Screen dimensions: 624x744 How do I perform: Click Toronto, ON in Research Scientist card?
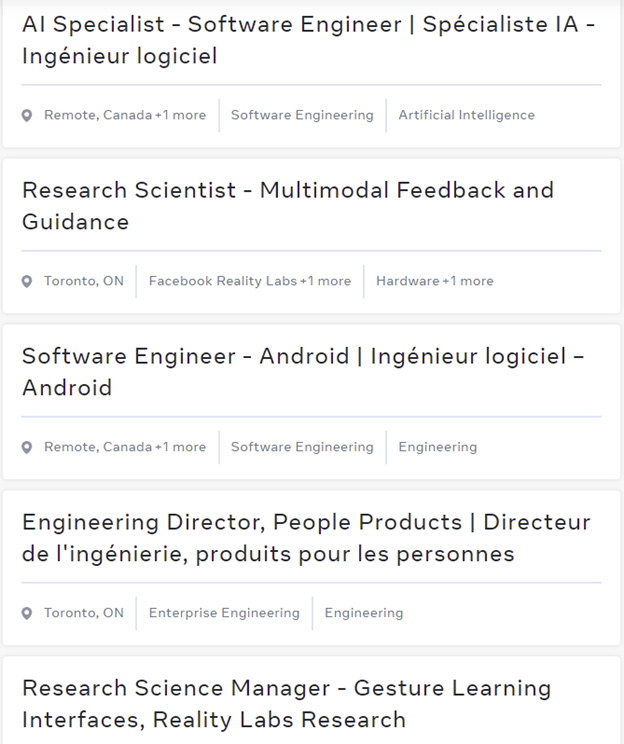coord(84,281)
